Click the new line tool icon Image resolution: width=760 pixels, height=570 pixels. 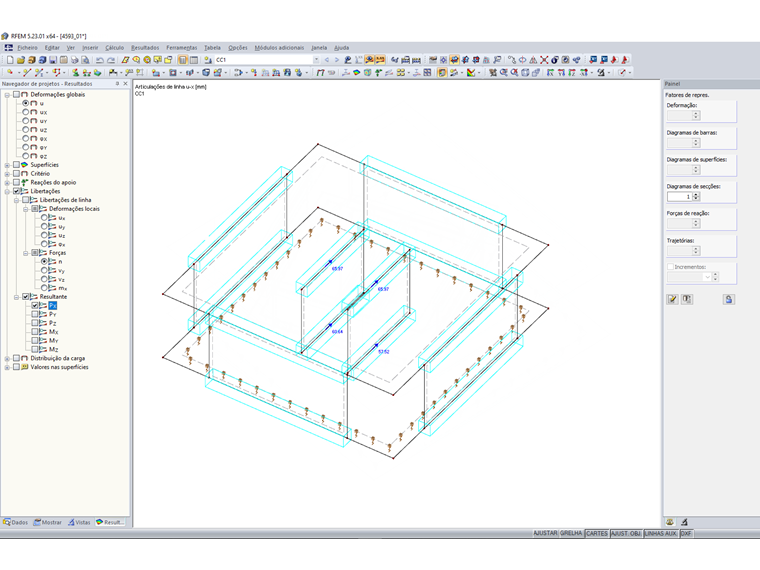coord(27,73)
